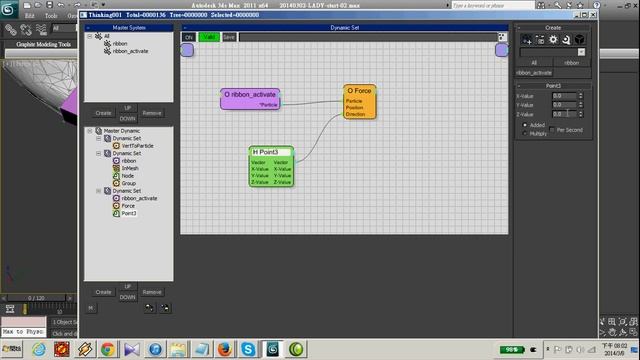Open Skype from the taskbar
This screenshot has height=360, width=640.
point(248,349)
